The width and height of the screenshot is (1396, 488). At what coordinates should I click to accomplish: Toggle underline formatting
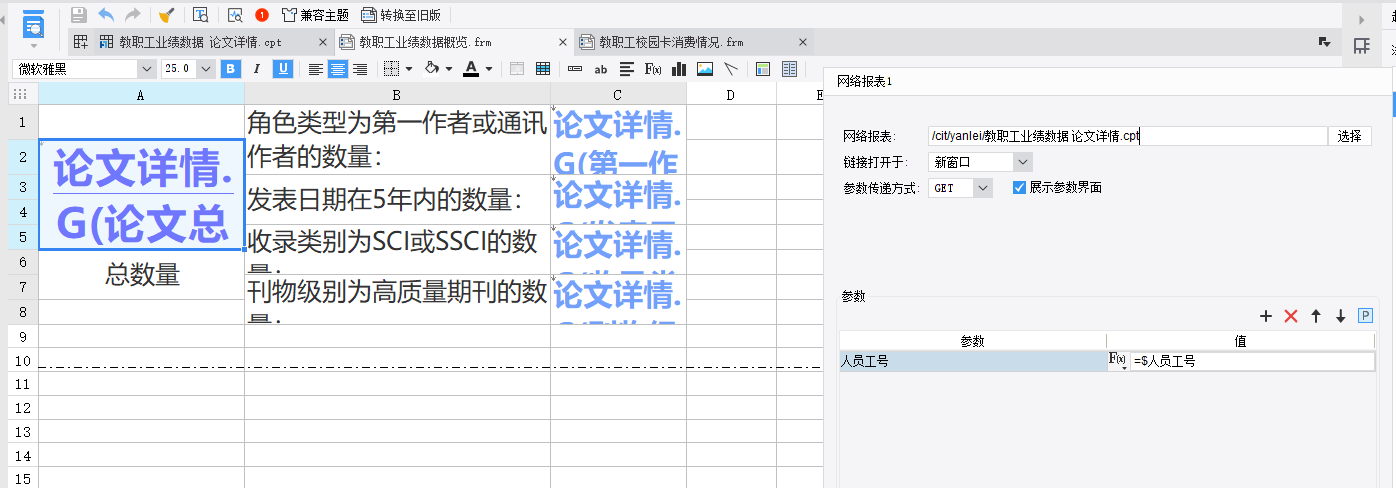coord(283,69)
